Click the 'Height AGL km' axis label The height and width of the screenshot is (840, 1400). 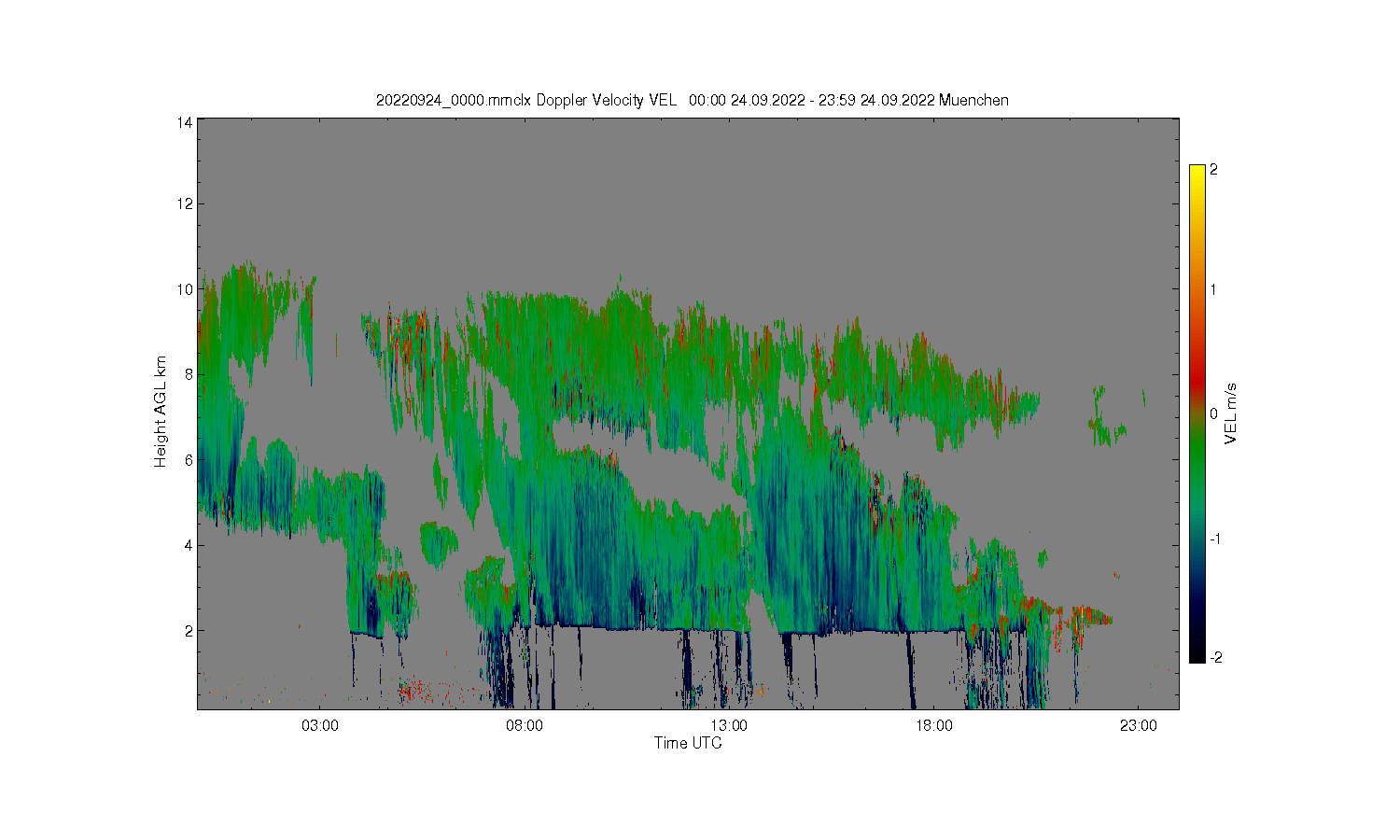161,412
